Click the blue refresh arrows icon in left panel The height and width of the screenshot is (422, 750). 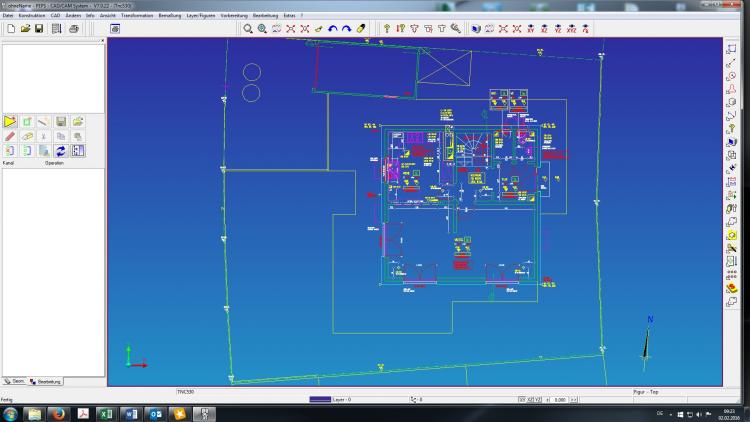point(60,151)
